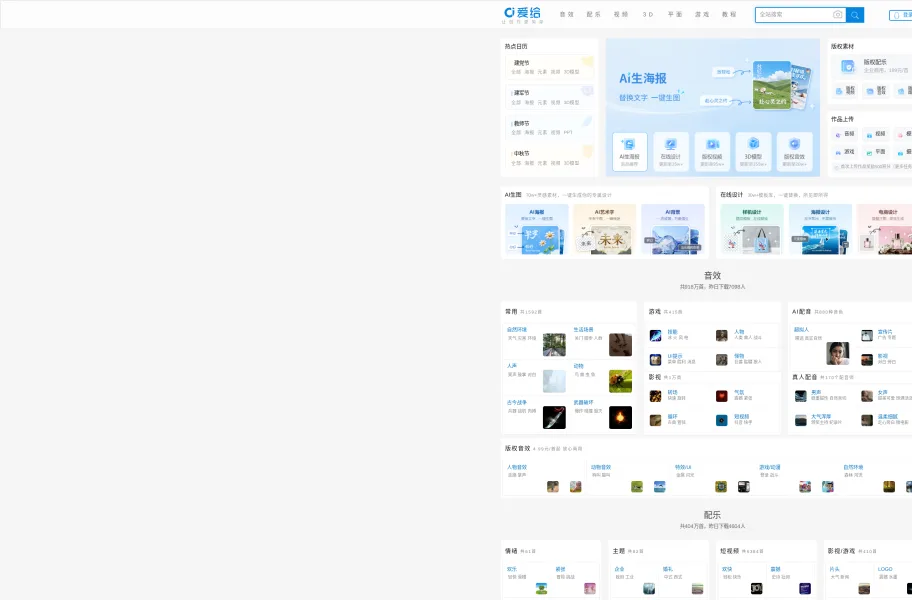Open the 配乐 navigation menu item
The height and width of the screenshot is (600, 912).
point(593,15)
